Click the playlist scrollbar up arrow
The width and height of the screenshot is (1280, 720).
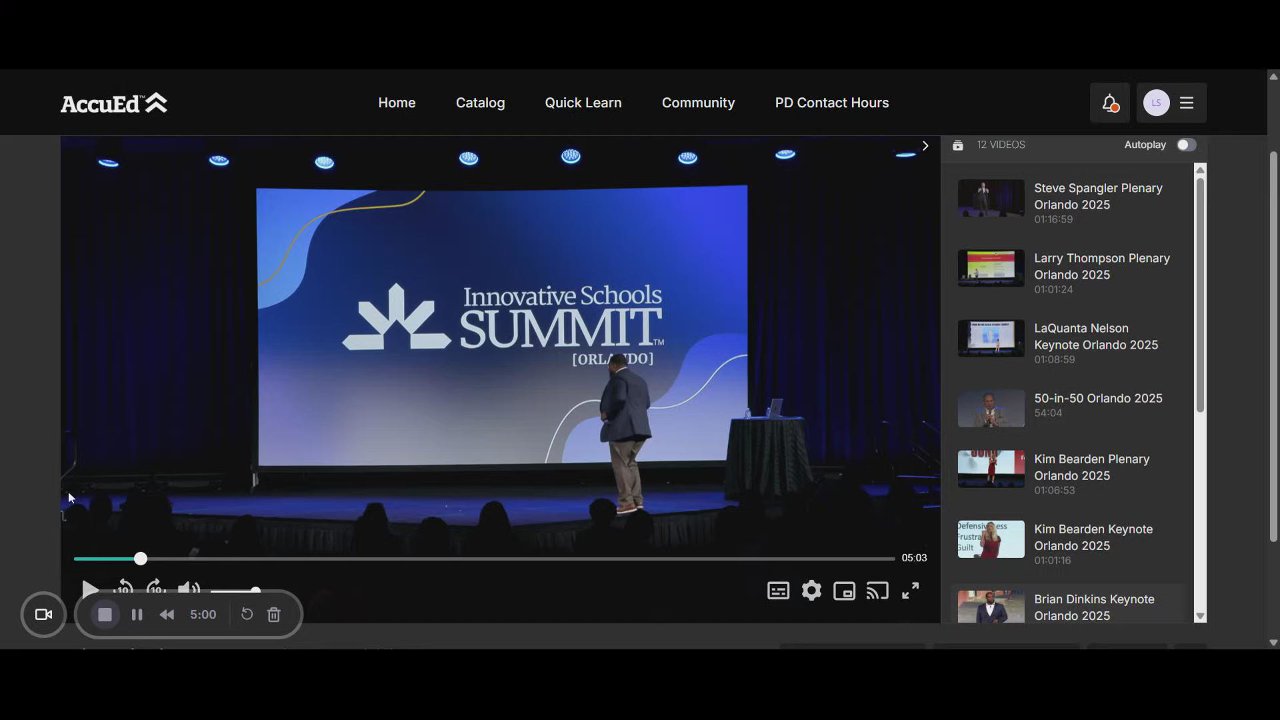point(1200,170)
